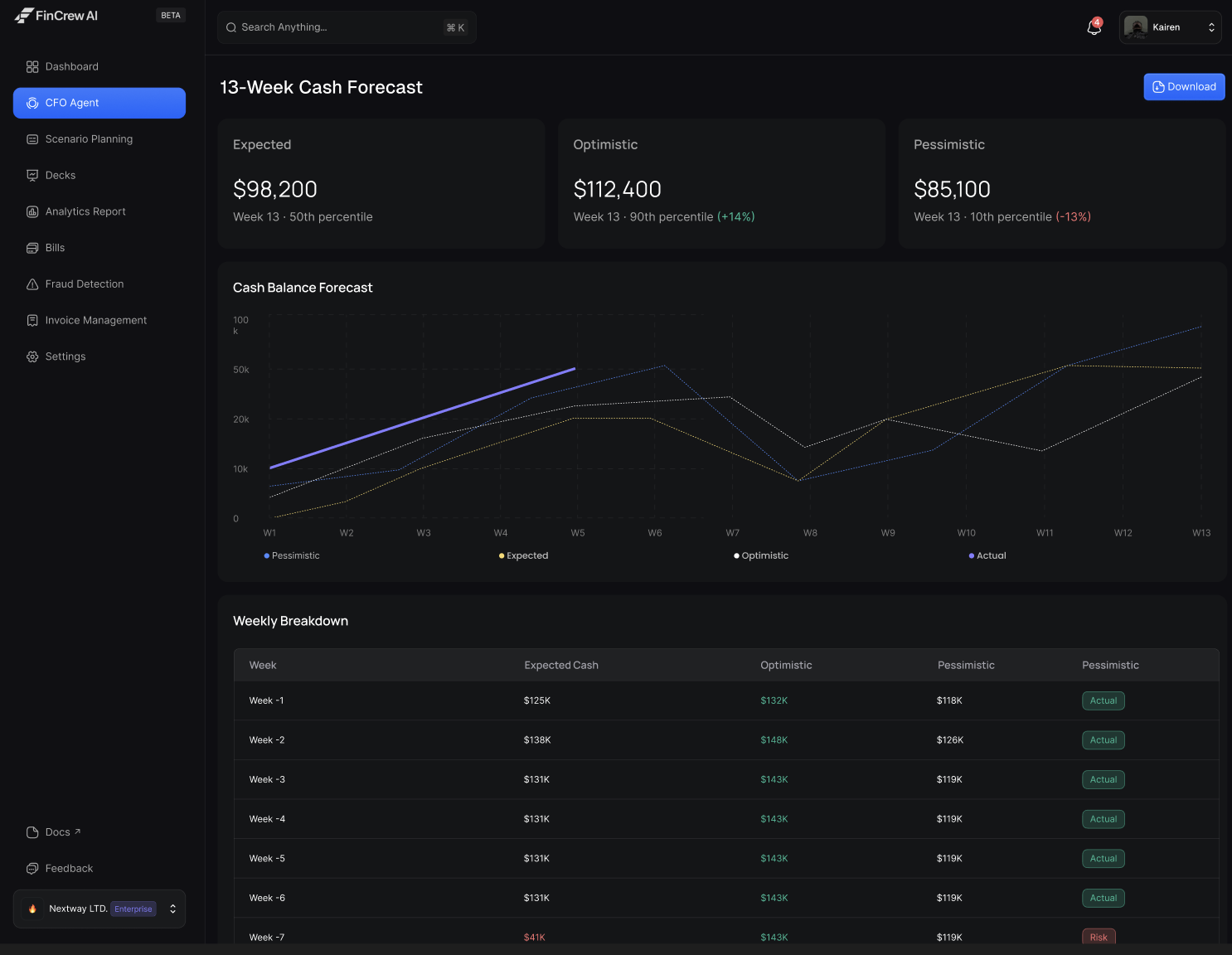This screenshot has width=1232, height=955.
Task: Open the Analytics Report icon
Action: 32,211
